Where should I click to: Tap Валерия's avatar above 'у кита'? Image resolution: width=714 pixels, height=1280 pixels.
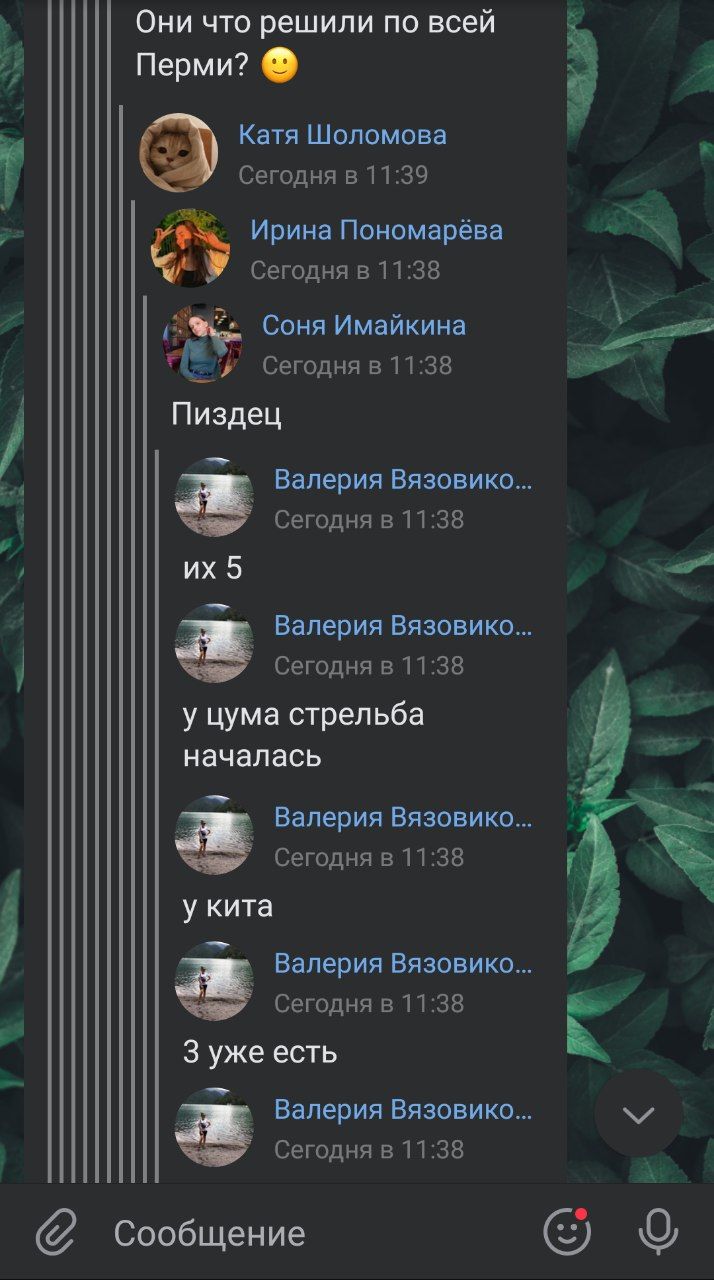click(214, 835)
